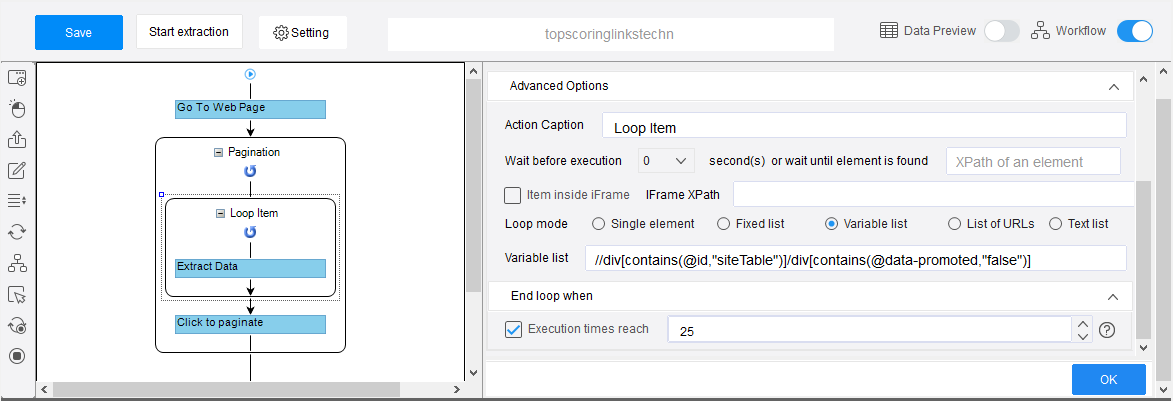The height and width of the screenshot is (401, 1173).
Task: Toggle the Workflow switch off
Action: [1135, 31]
